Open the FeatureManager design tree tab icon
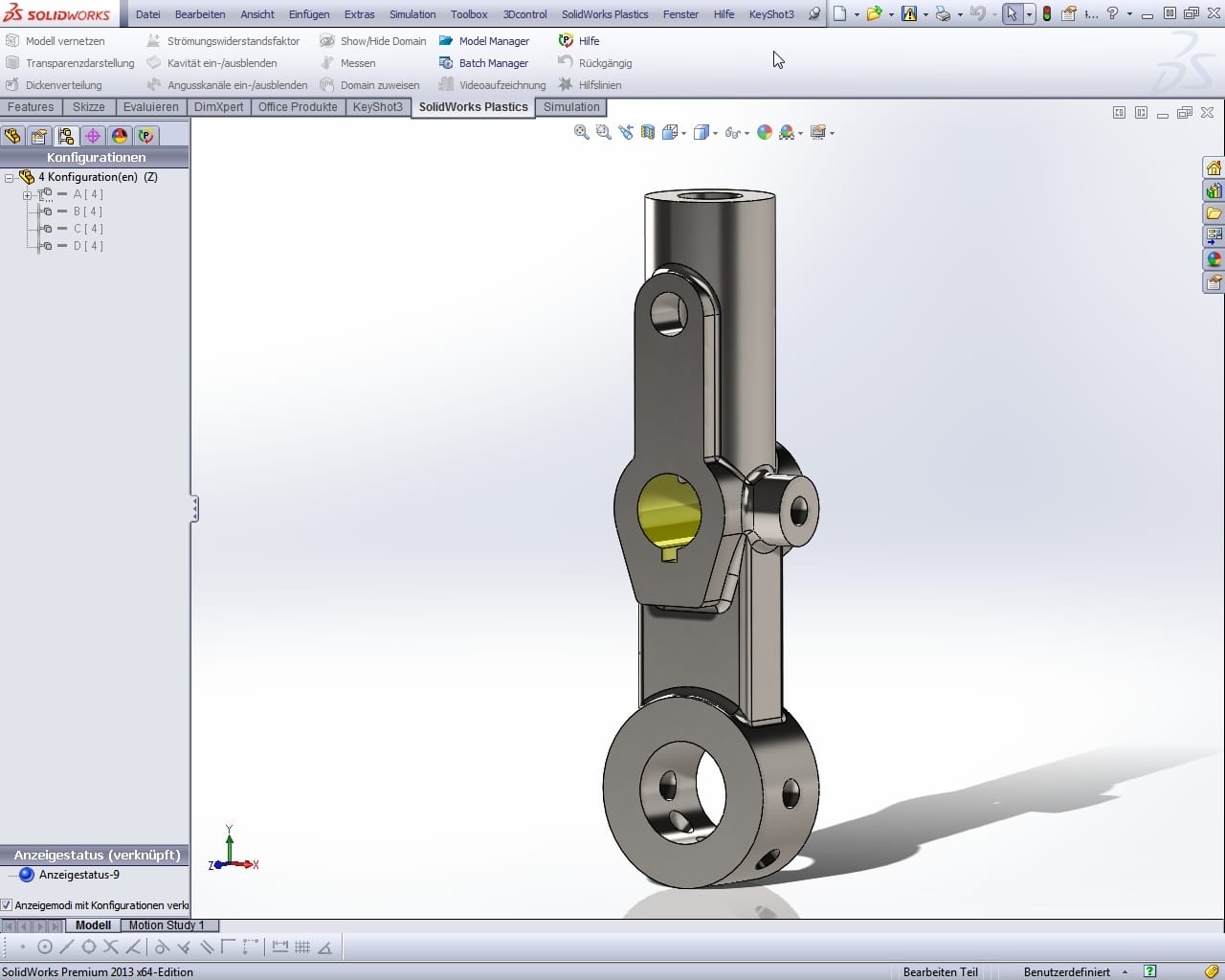Image resolution: width=1225 pixels, height=980 pixels. click(12, 136)
